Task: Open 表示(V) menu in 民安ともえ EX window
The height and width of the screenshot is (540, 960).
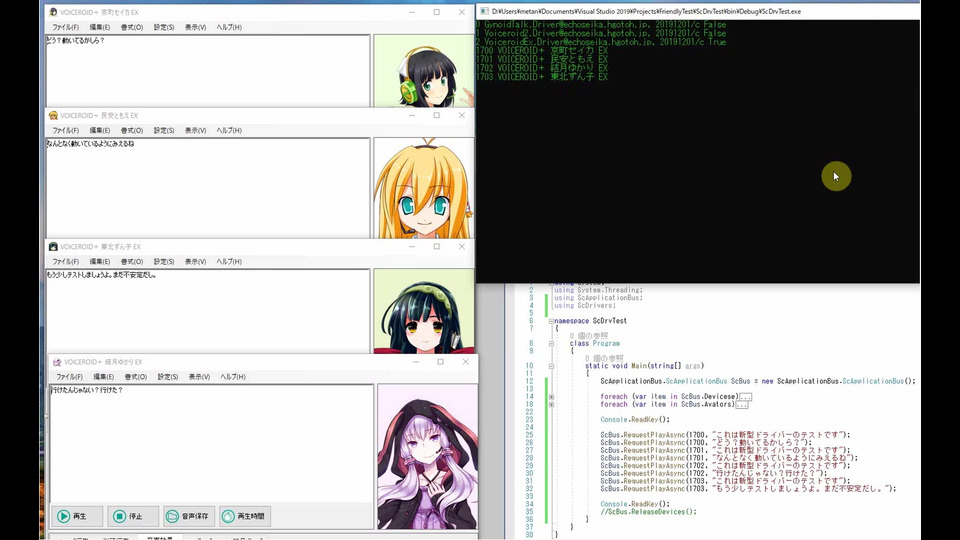Action: point(195,130)
